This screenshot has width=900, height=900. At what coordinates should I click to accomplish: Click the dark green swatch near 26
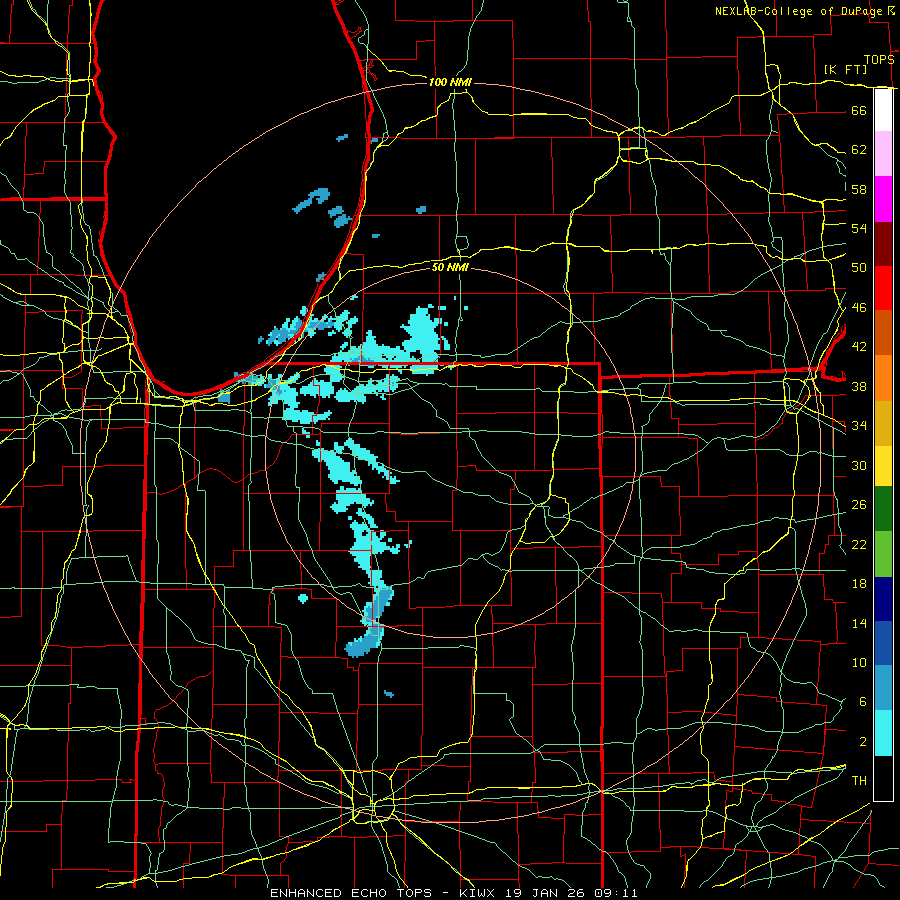pyautogui.click(x=883, y=509)
